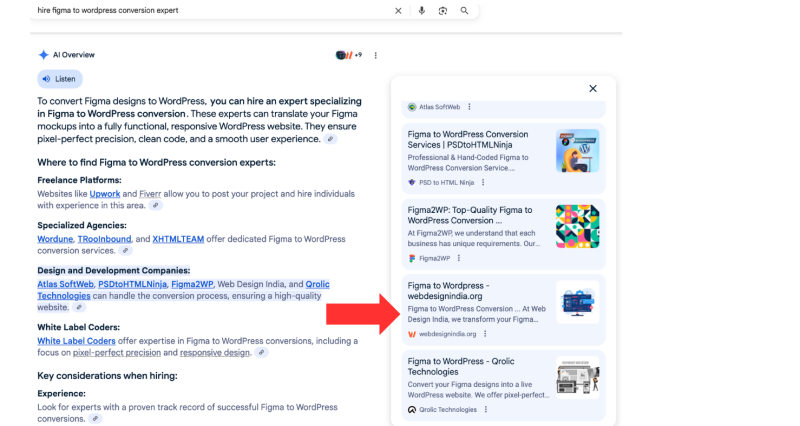Click the 'Experience:' heading
The image size is (800, 426).
click(61, 394)
